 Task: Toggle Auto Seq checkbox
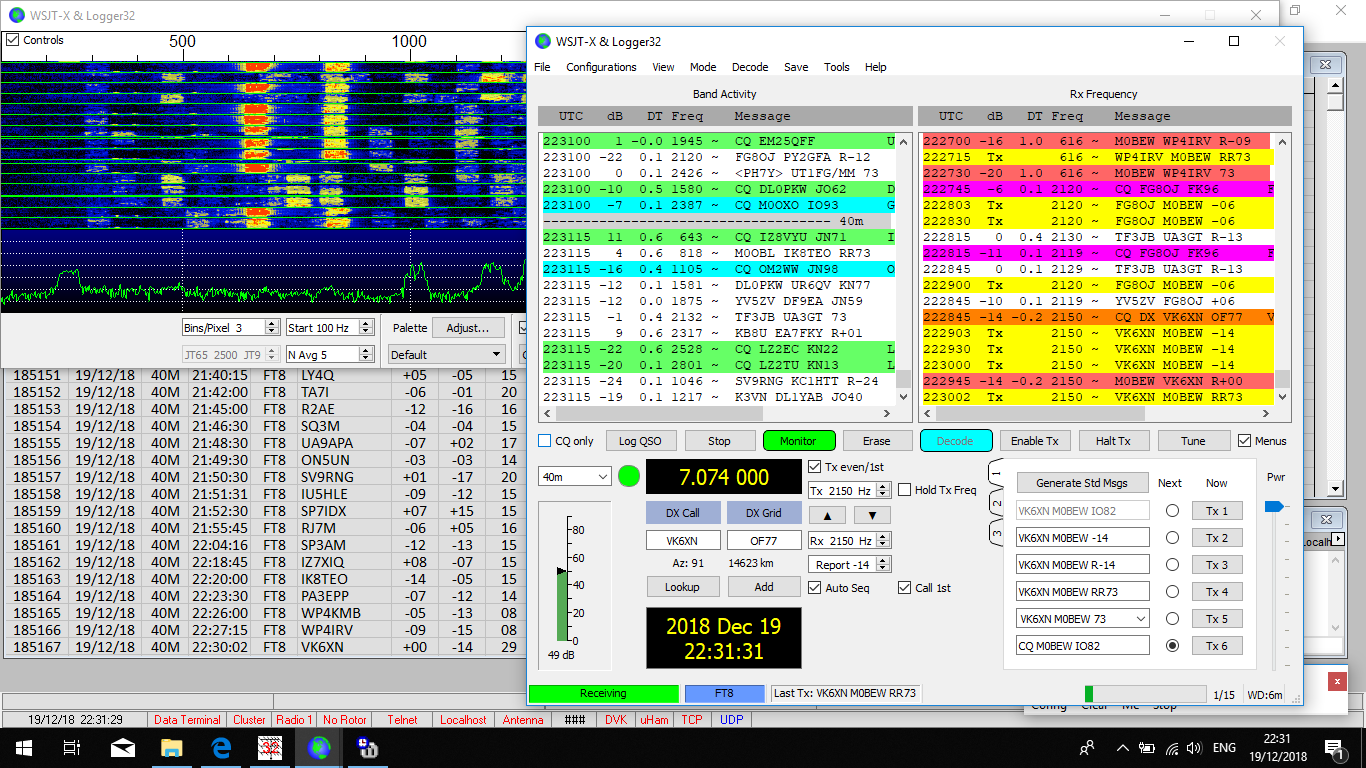(814, 588)
